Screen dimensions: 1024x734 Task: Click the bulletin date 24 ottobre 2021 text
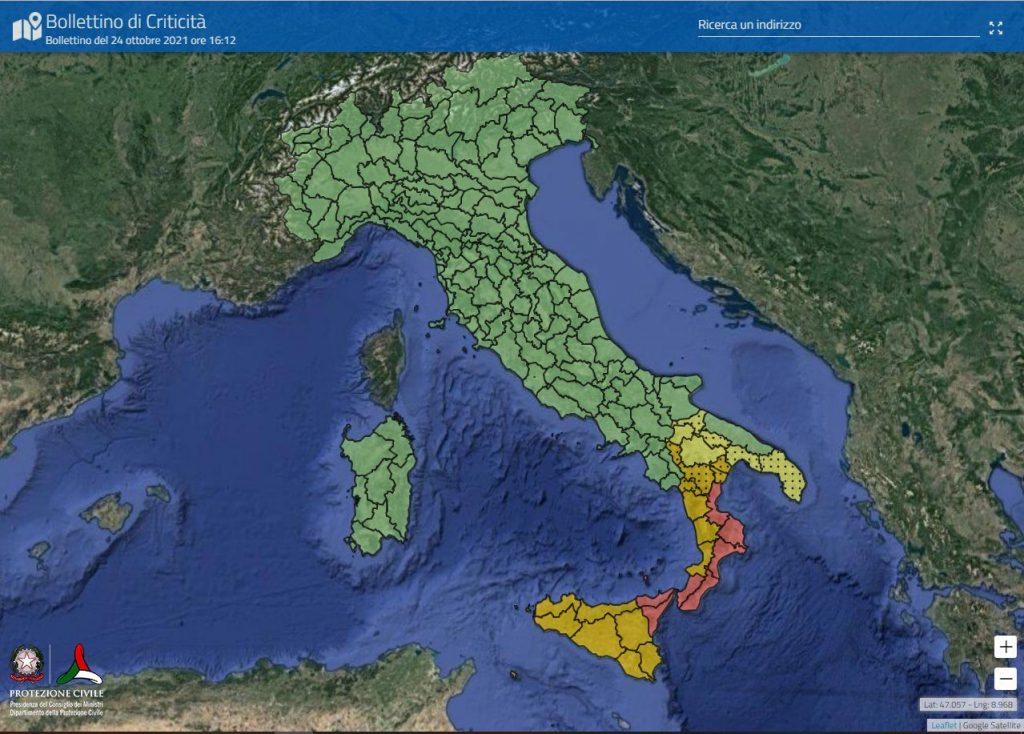tap(140, 41)
